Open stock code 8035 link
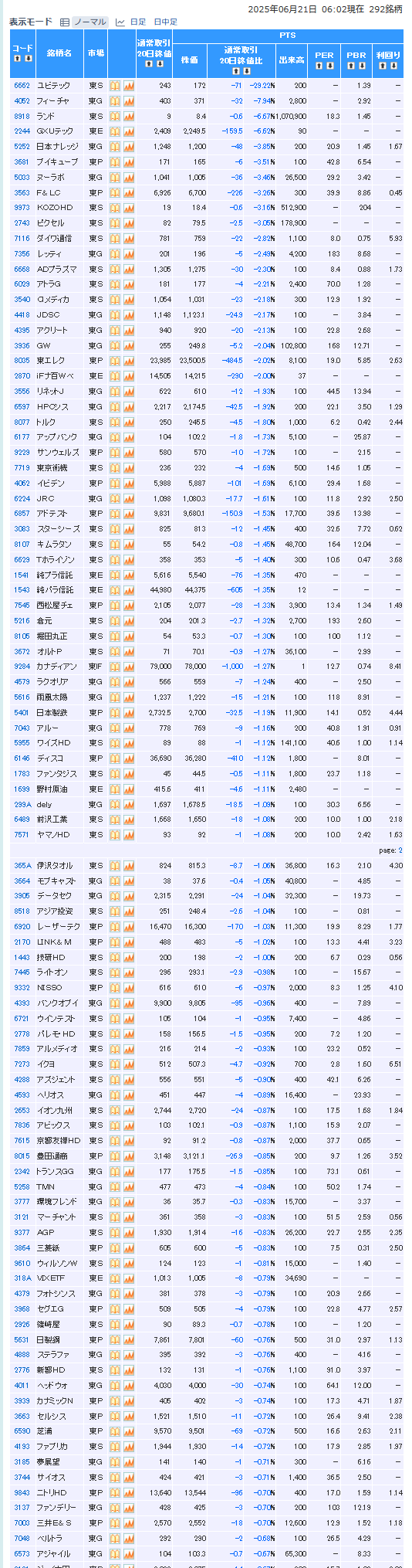This screenshot has width=412, height=1568. (x=22, y=361)
